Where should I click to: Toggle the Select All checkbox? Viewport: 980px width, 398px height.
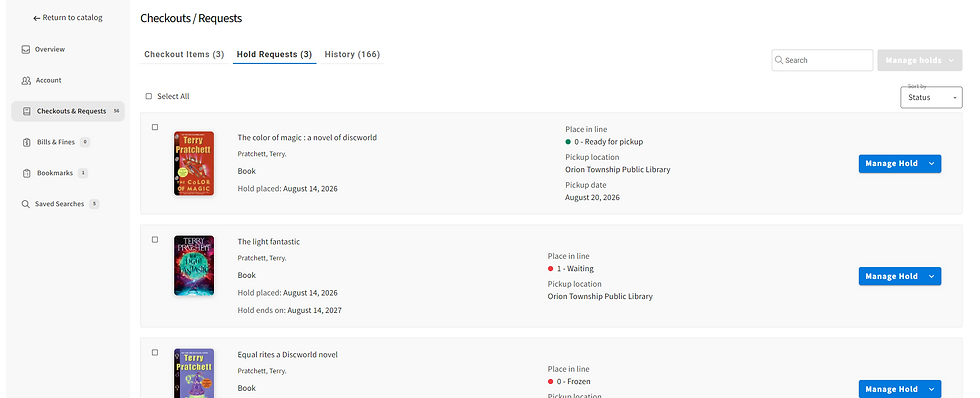[149, 96]
